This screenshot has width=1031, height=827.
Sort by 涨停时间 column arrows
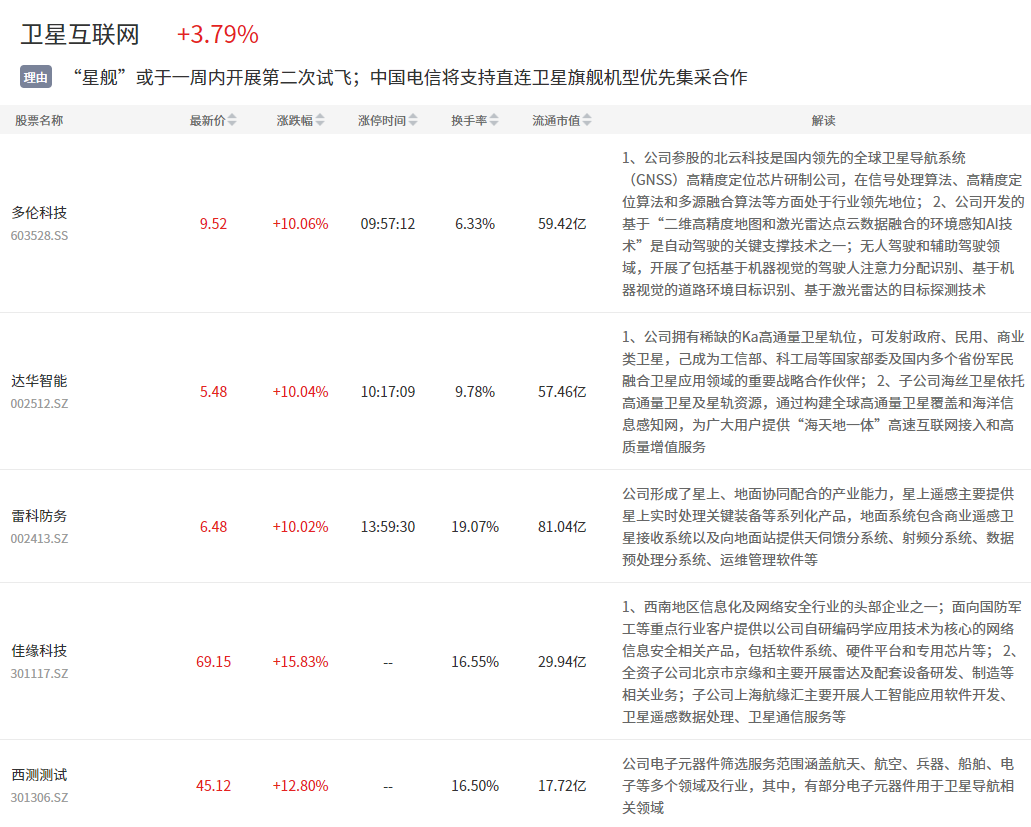(x=413, y=120)
